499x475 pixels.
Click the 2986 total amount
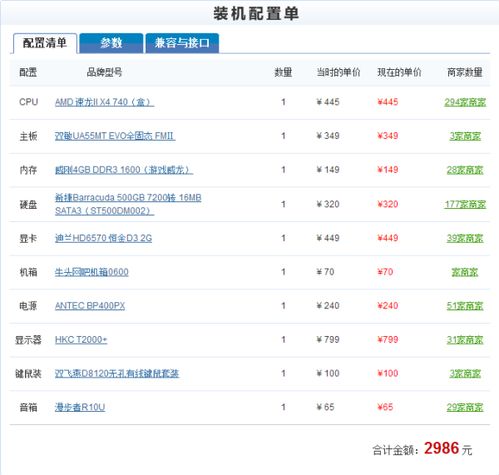coord(442,448)
